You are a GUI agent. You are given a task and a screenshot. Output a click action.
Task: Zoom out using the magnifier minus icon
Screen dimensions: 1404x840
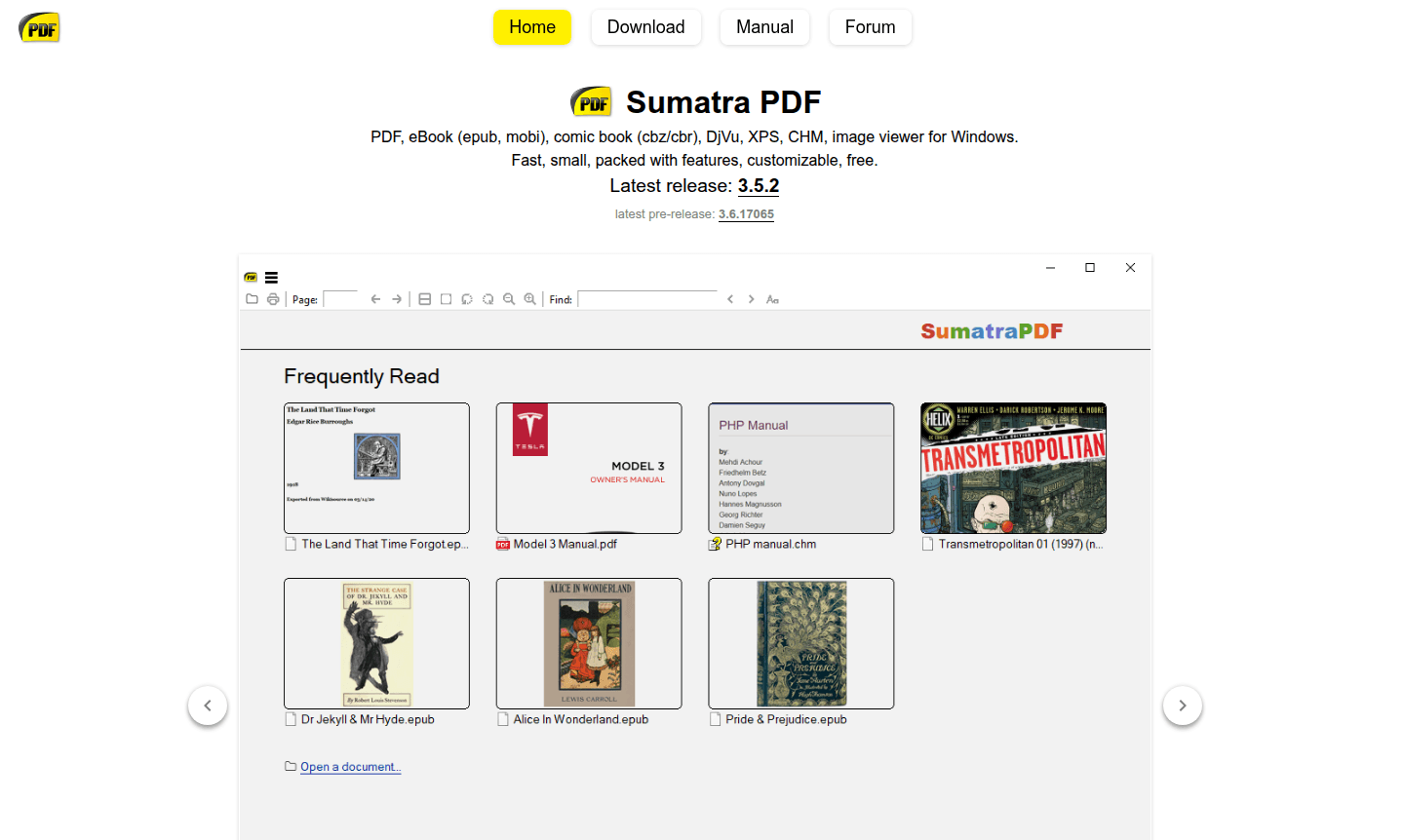tap(509, 298)
